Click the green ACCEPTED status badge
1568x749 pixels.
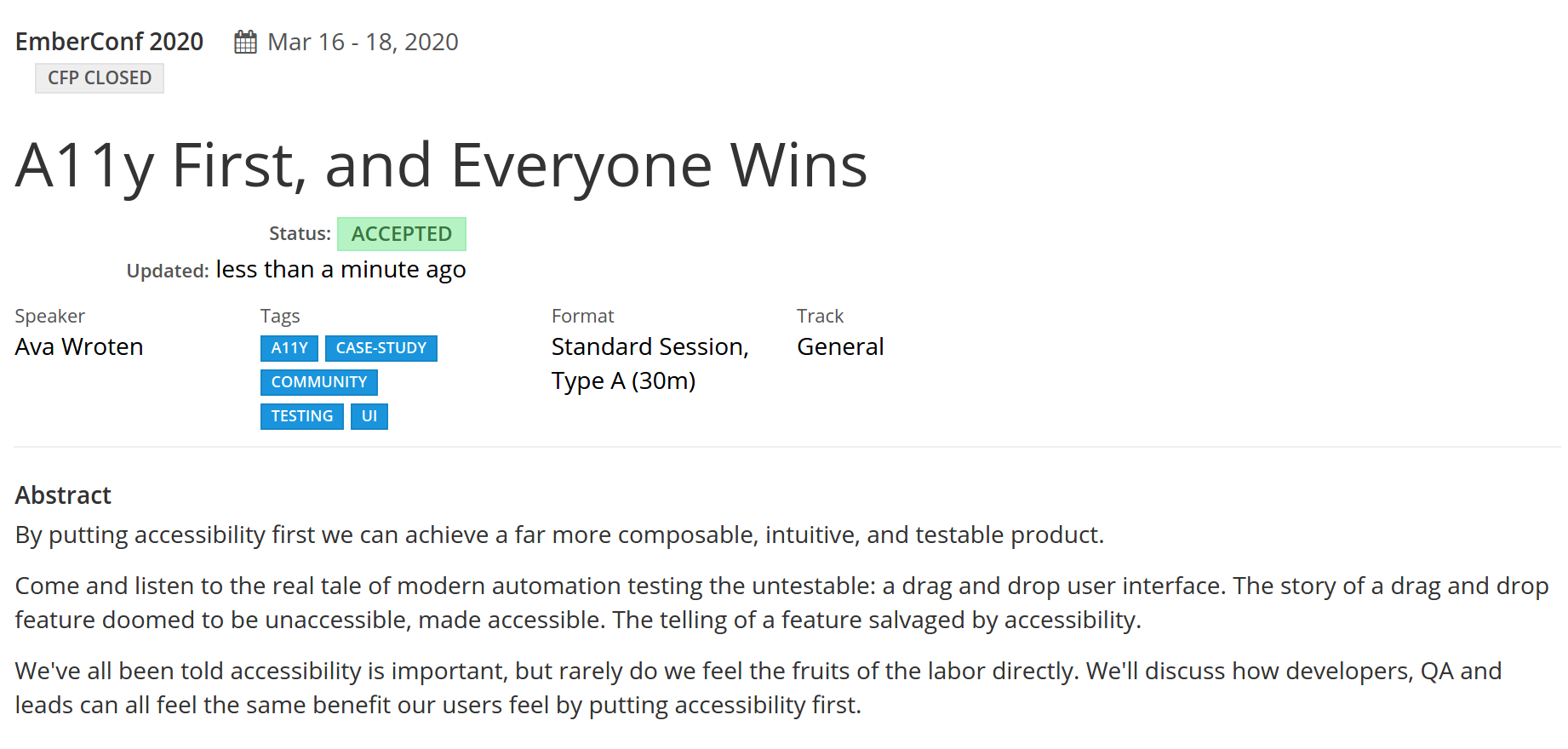[402, 234]
